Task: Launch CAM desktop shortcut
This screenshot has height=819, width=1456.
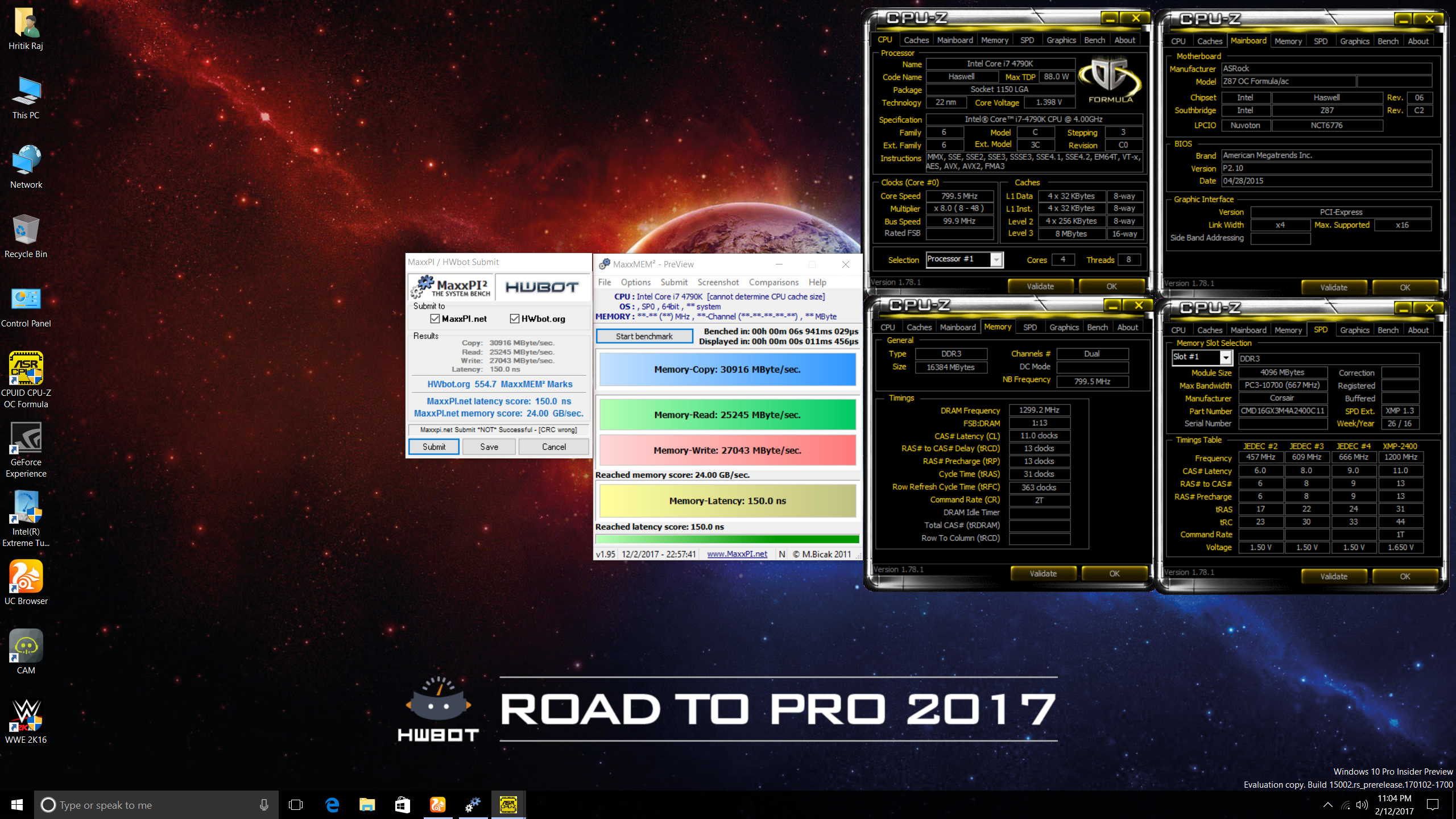Action: [26, 652]
